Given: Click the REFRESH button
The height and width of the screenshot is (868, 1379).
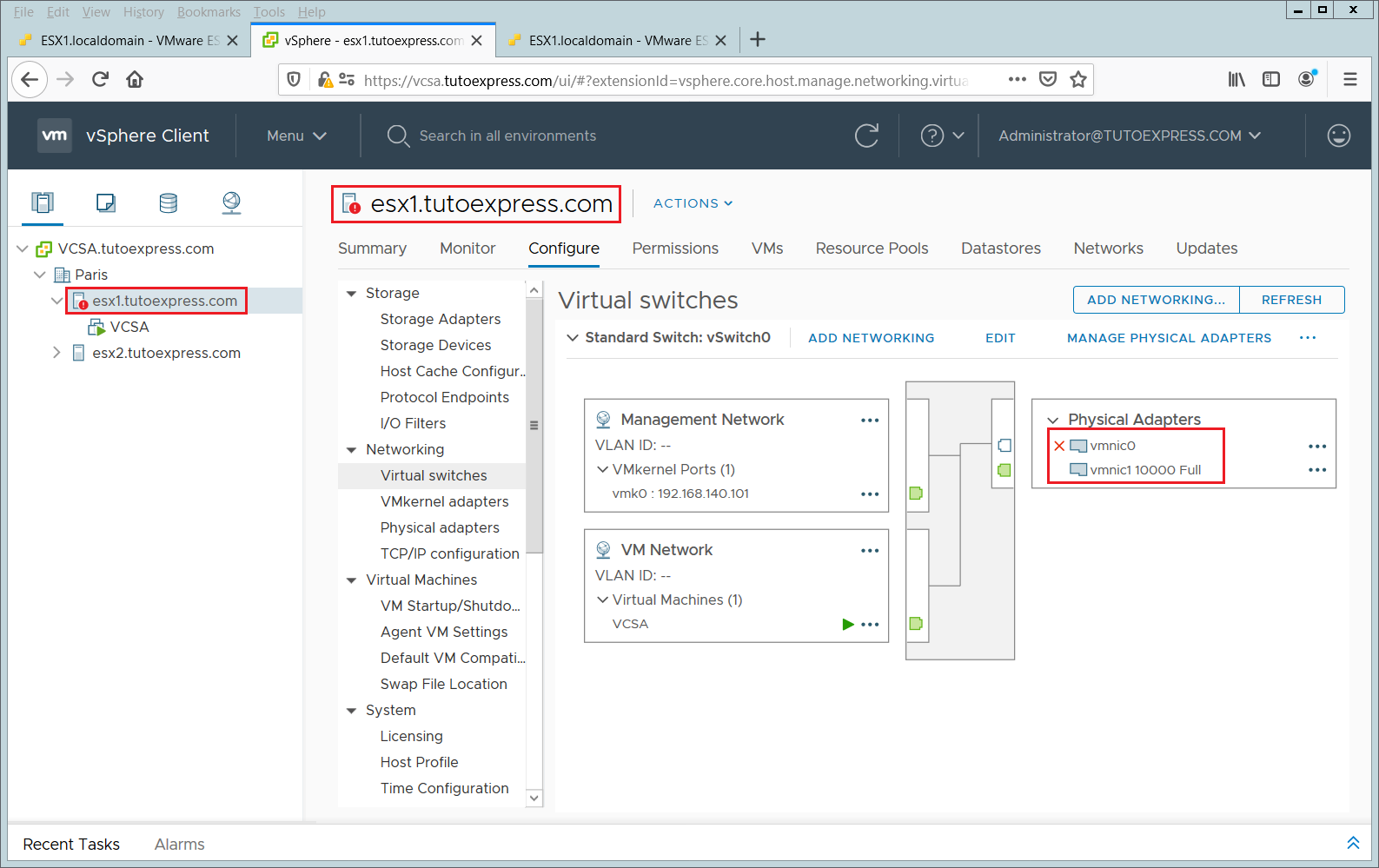Looking at the screenshot, I should [1292, 300].
